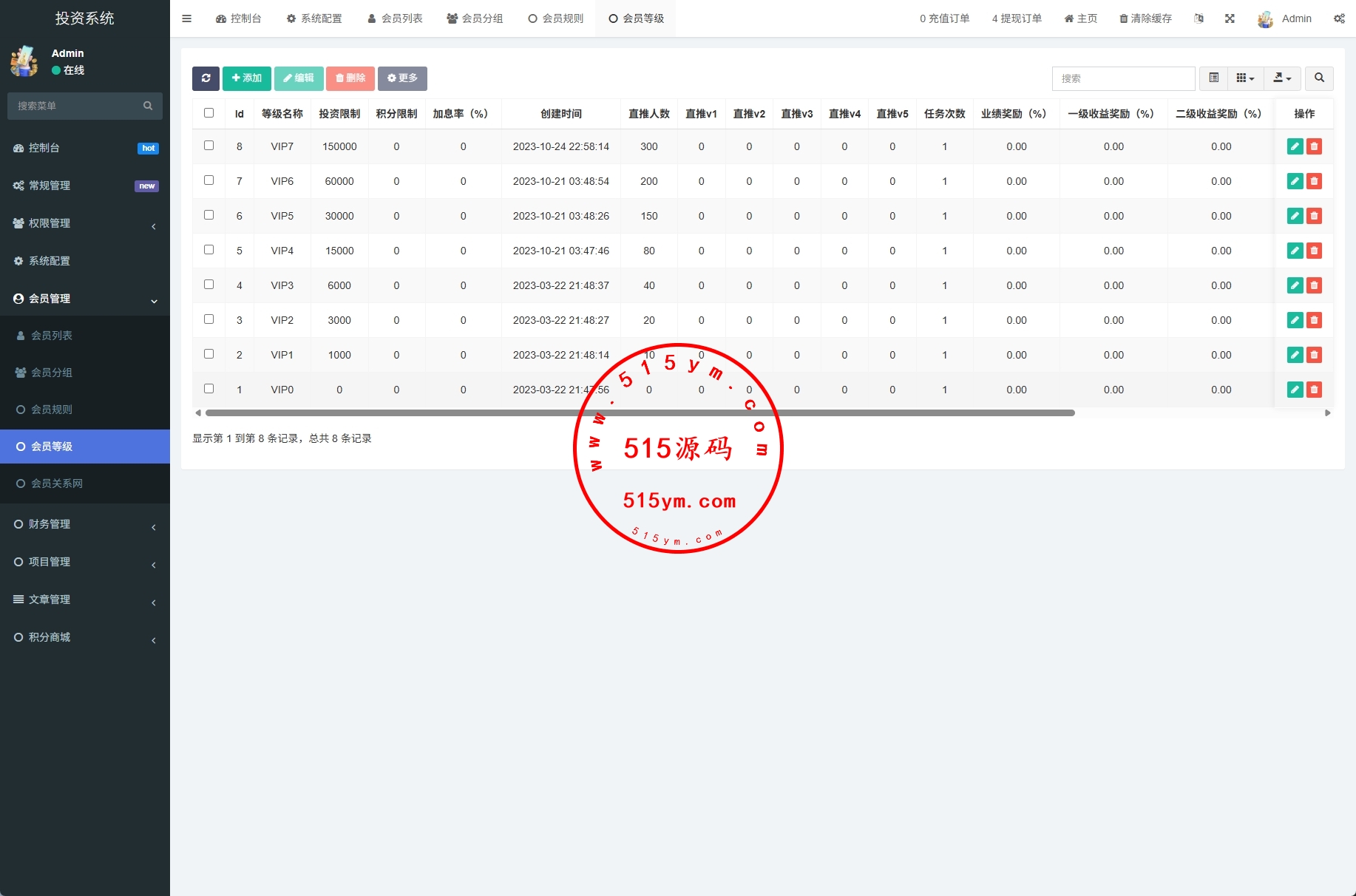Open 会员关系网 in the sidebar
Viewport: 1356px width, 896px height.
57,483
